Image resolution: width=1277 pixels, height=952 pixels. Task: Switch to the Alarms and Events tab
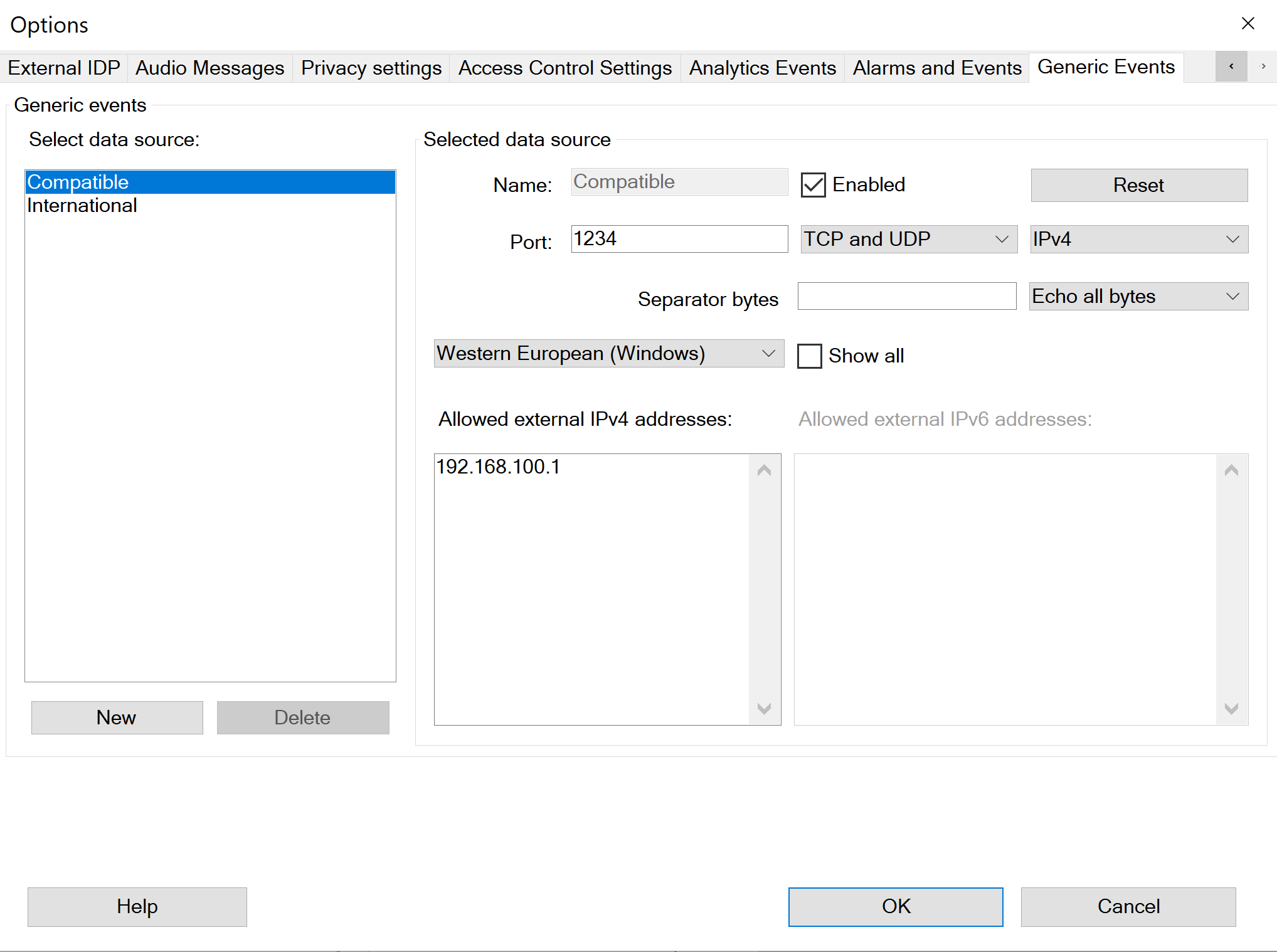[x=936, y=68]
